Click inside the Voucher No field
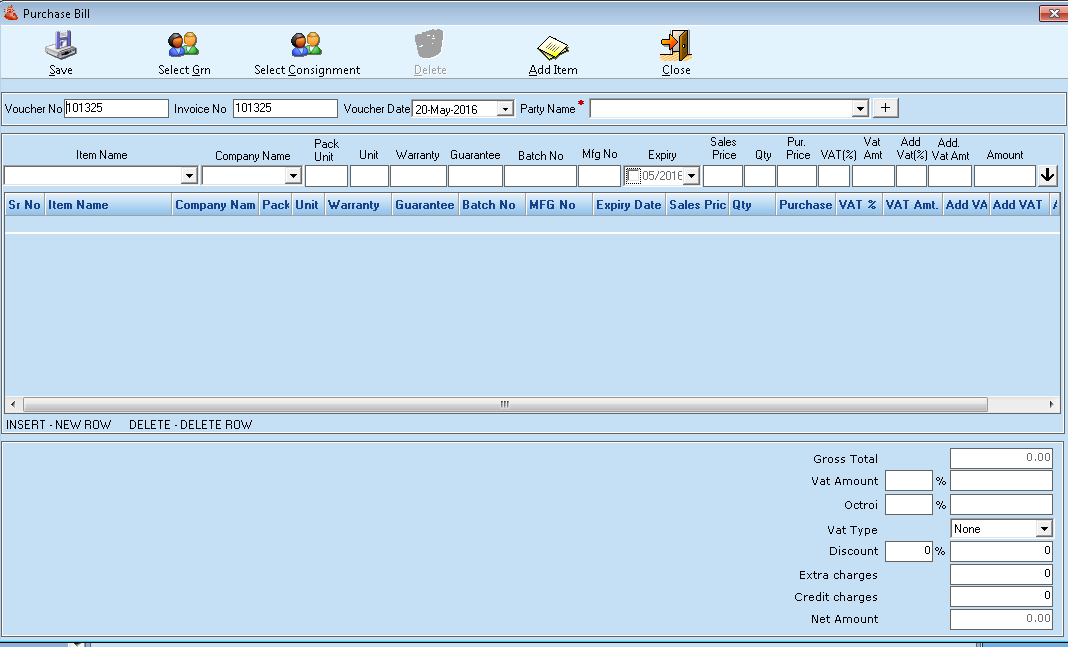The height and width of the screenshot is (647, 1068). (x=115, y=108)
